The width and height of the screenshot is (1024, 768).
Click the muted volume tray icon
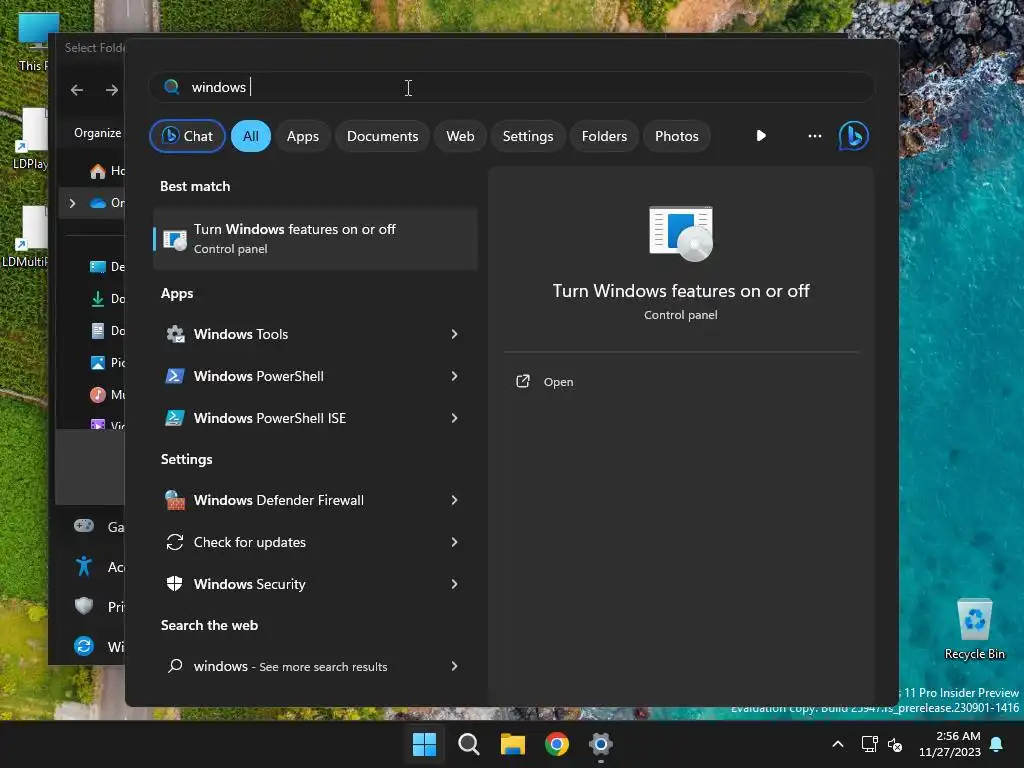coord(895,744)
